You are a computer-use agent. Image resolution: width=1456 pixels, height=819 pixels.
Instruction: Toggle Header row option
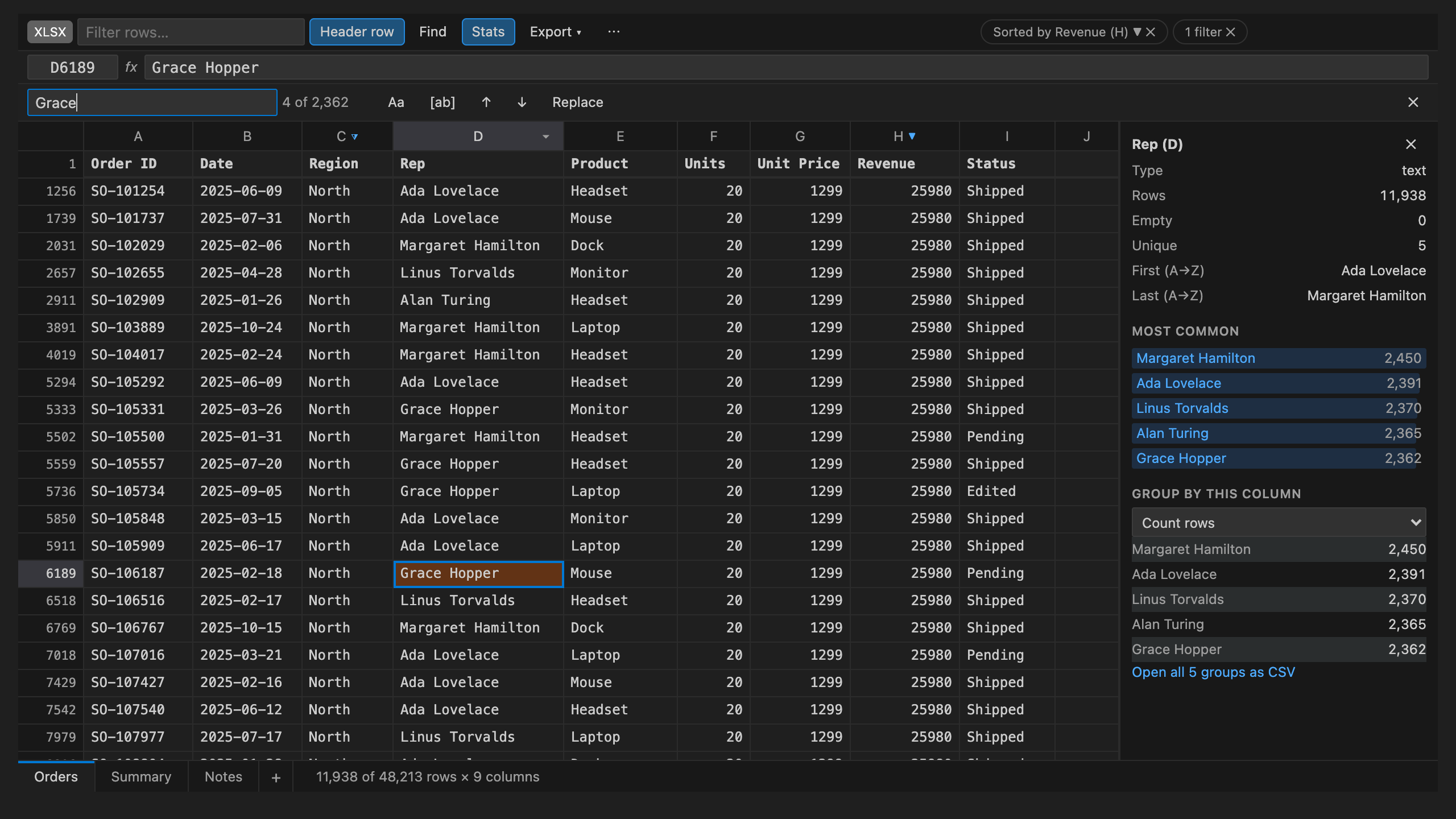coord(357,32)
